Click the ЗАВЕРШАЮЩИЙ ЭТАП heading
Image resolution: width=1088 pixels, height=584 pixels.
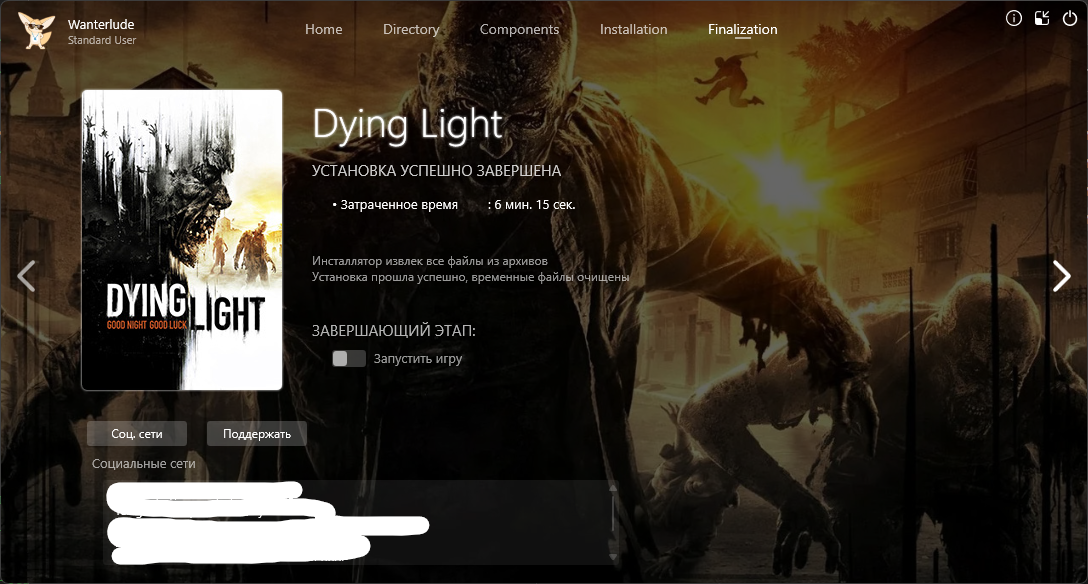[393, 331]
